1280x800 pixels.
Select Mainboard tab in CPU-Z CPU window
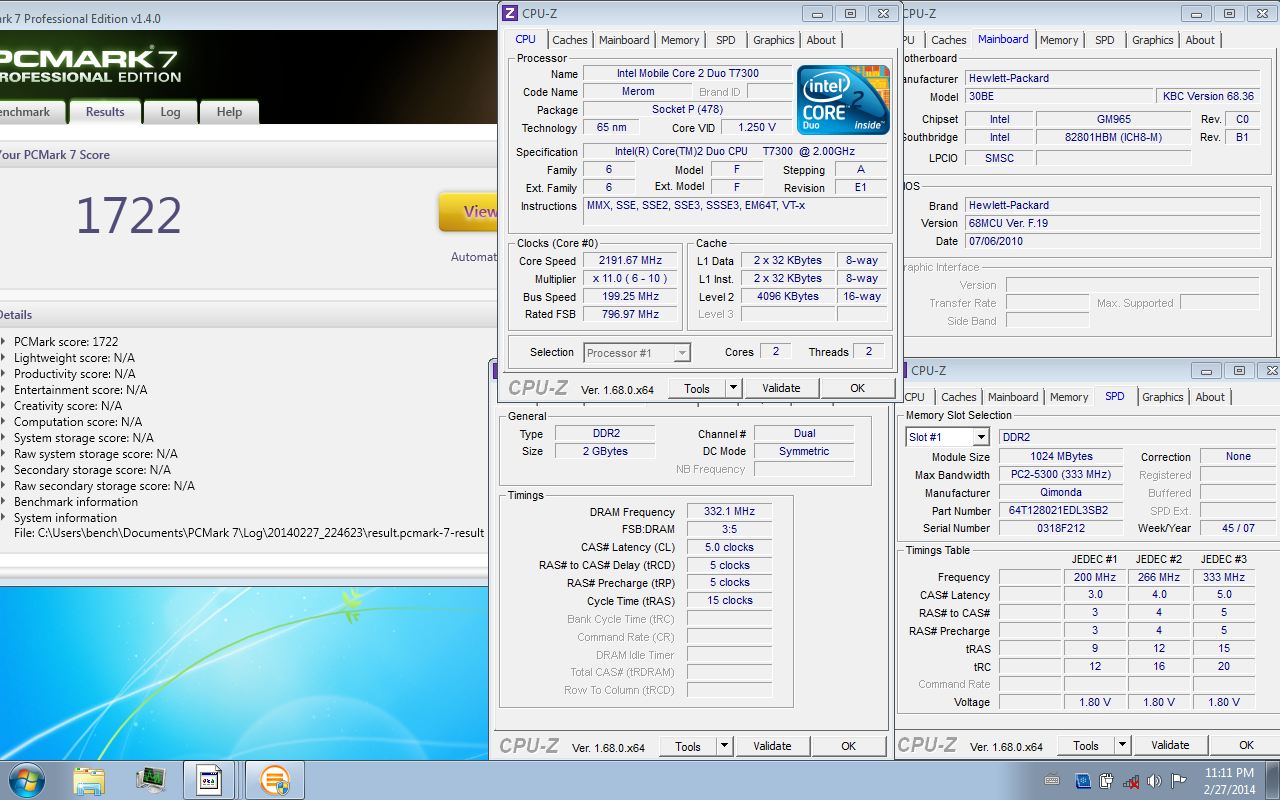click(x=624, y=40)
